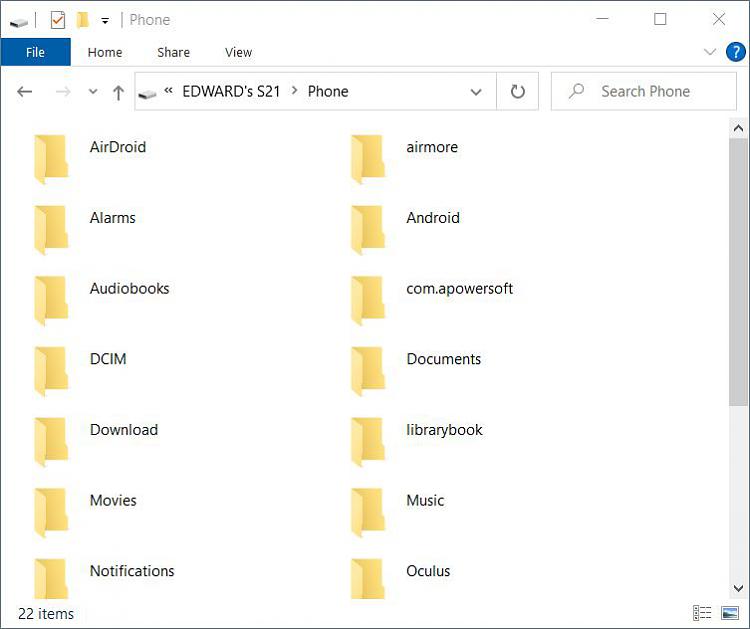The width and height of the screenshot is (750, 629).
Task: Select the Download folder icon
Action: coord(52,442)
